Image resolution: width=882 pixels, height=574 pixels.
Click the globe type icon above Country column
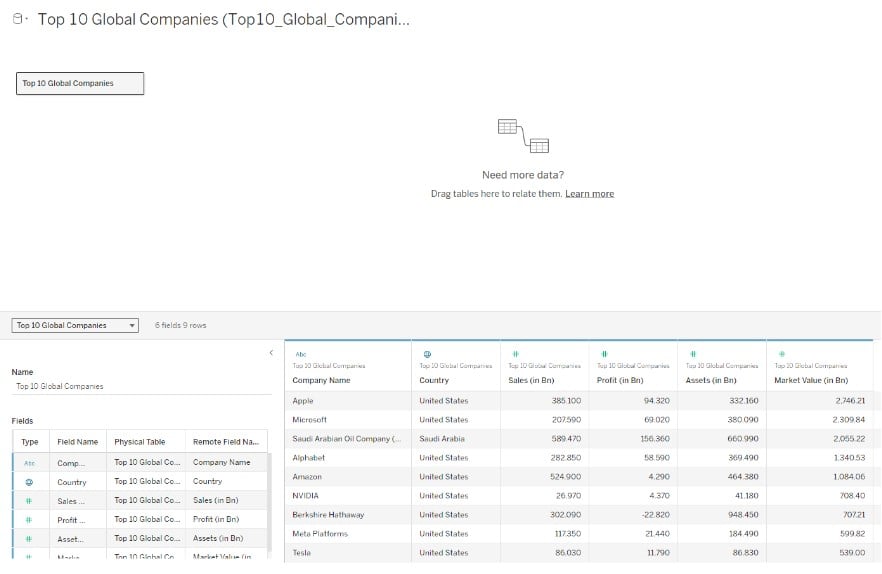(427, 355)
